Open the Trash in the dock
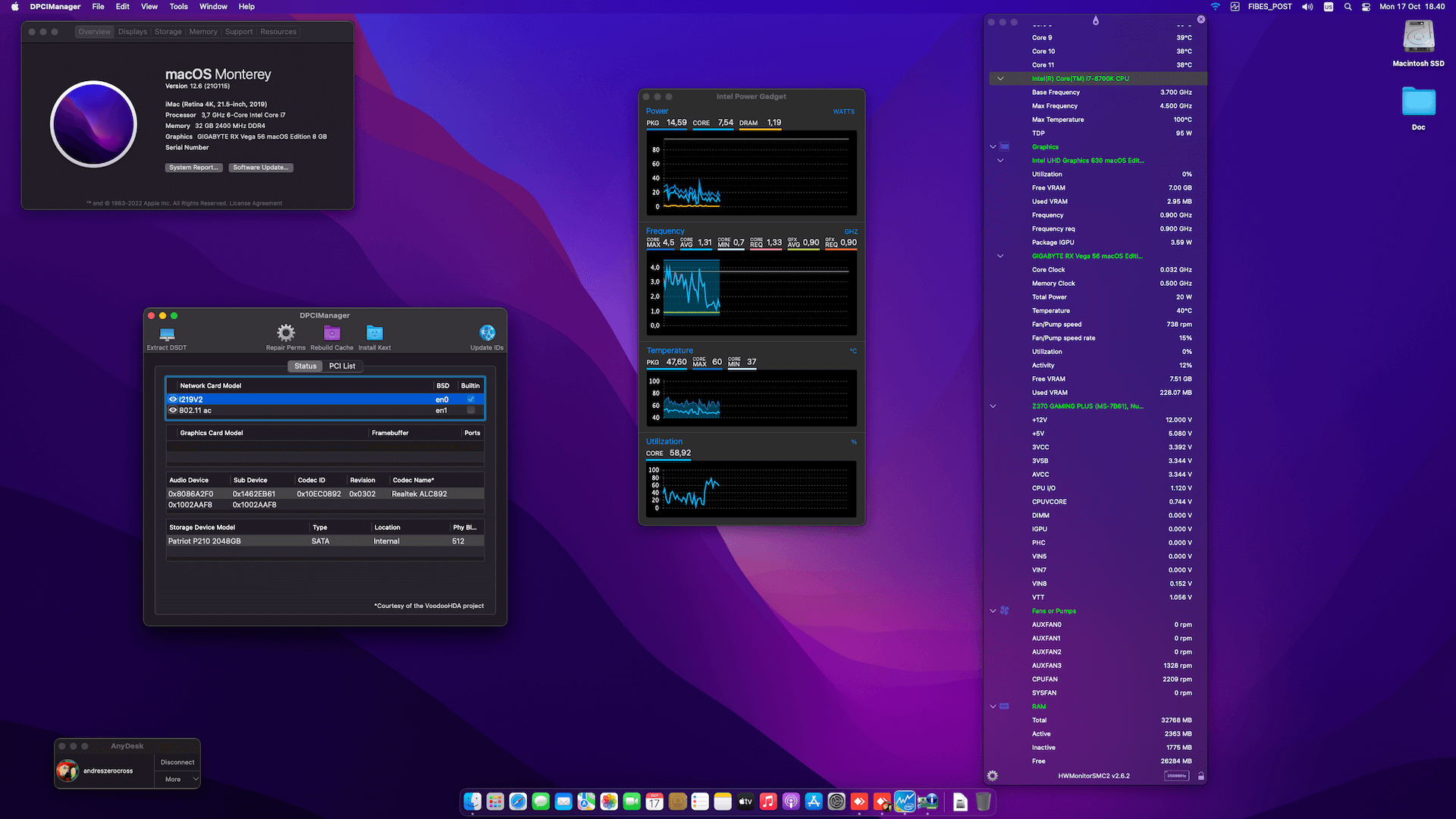The image size is (1456, 819). tap(984, 802)
